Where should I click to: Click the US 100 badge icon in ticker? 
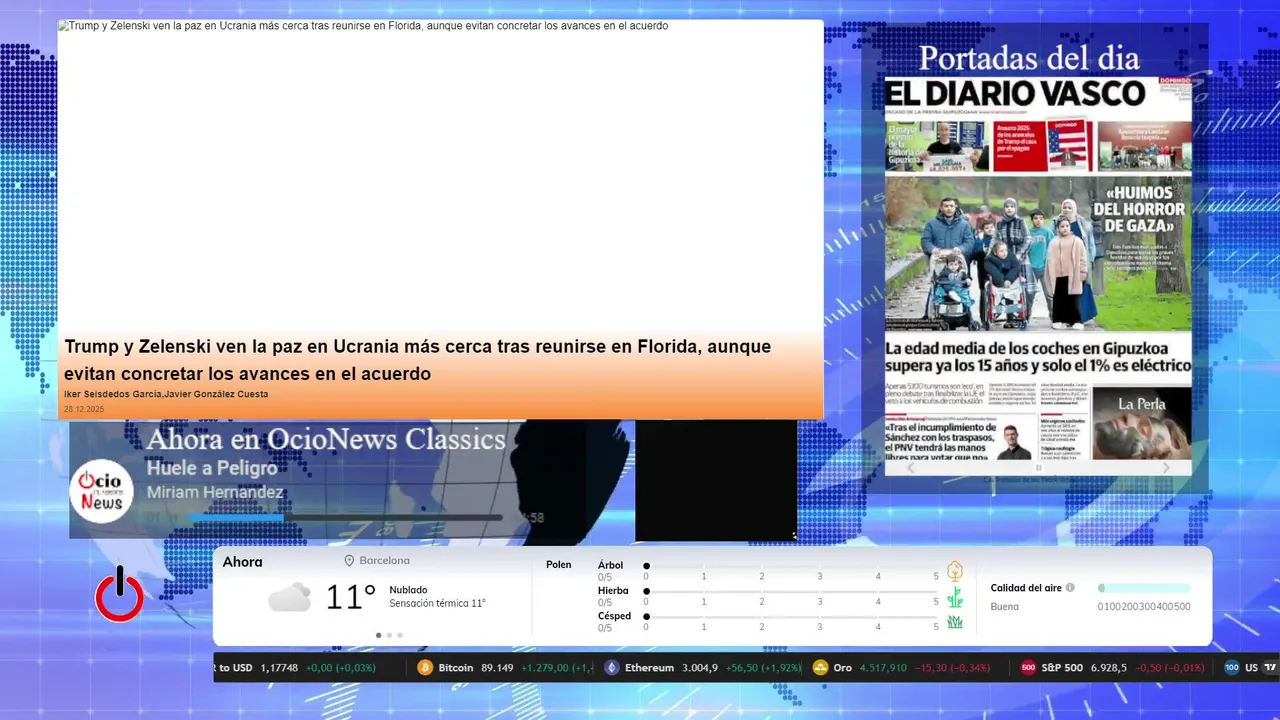(1232, 667)
